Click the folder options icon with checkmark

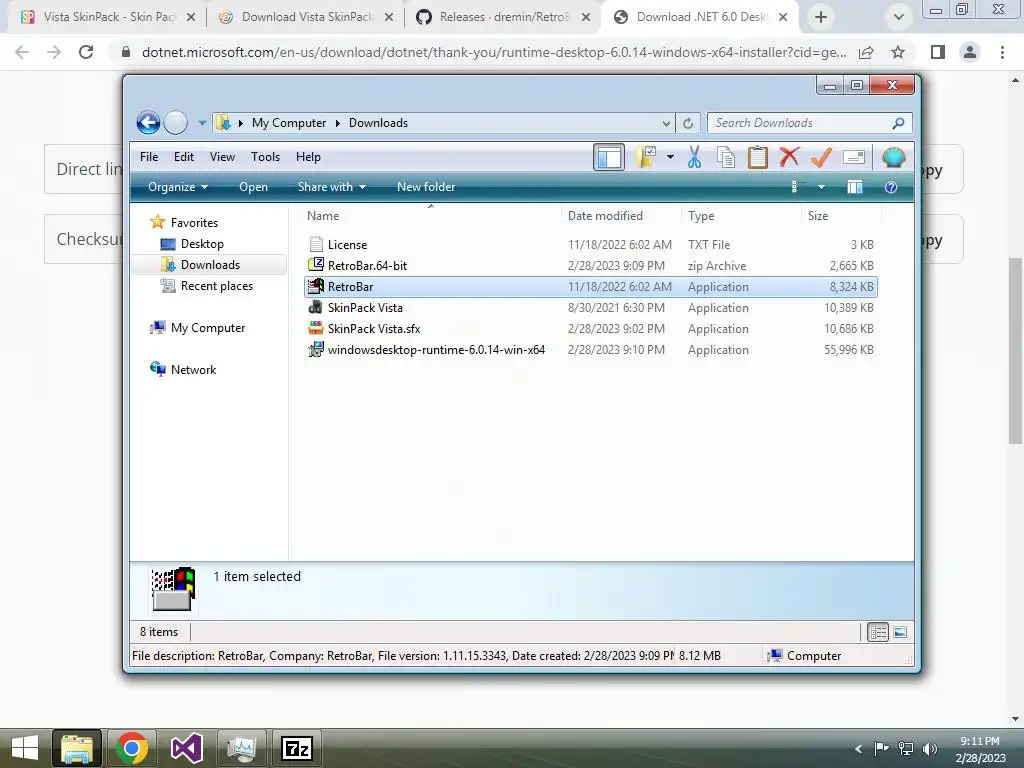[647, 157]
